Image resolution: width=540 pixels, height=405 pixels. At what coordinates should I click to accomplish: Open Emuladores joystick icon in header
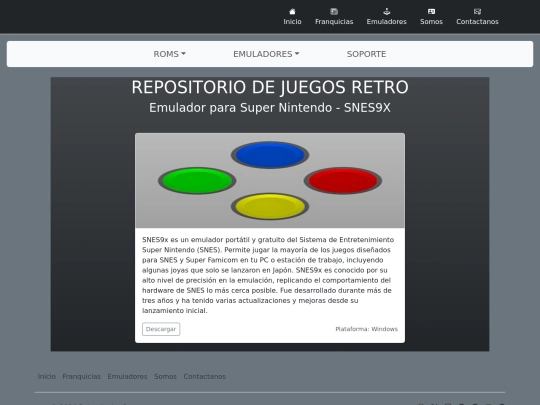386,12
